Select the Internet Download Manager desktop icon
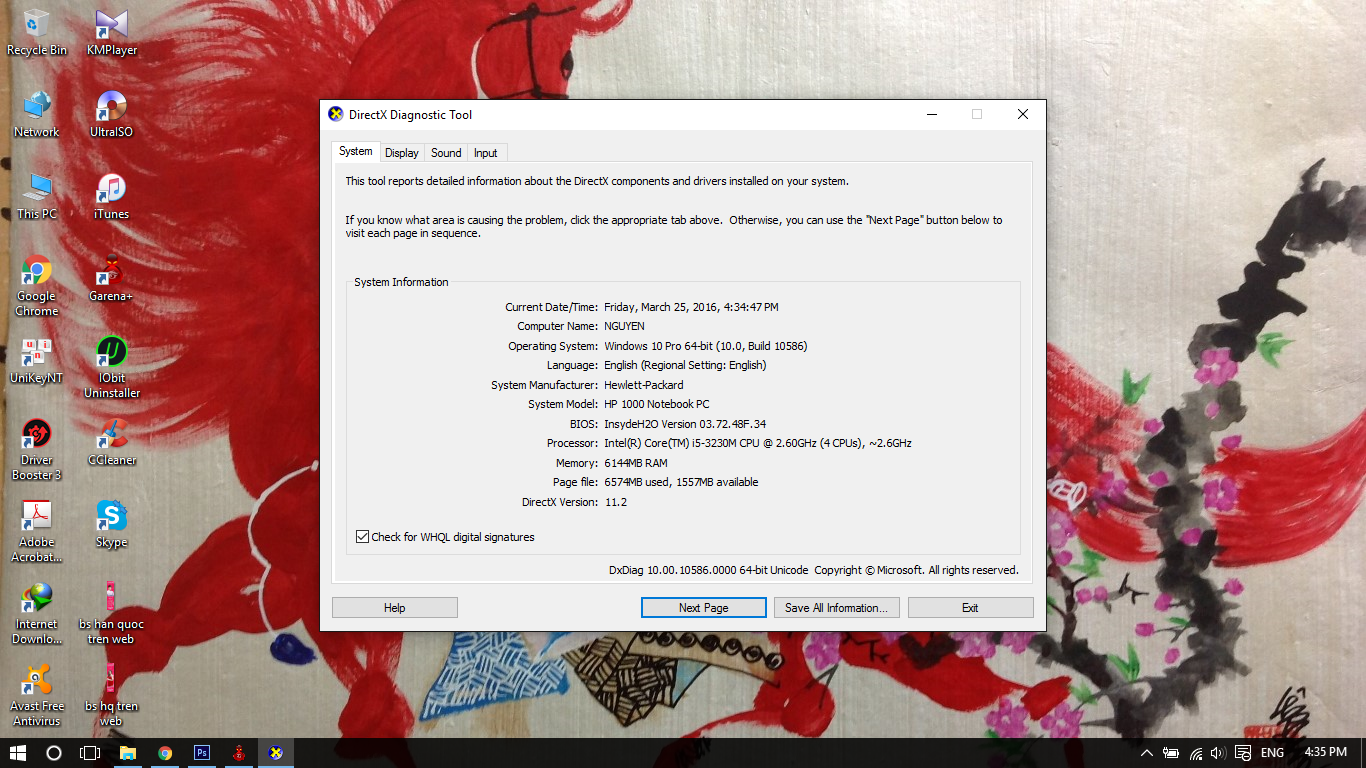The width and height of the screenshot is (1366, 768). pos(37,614)
